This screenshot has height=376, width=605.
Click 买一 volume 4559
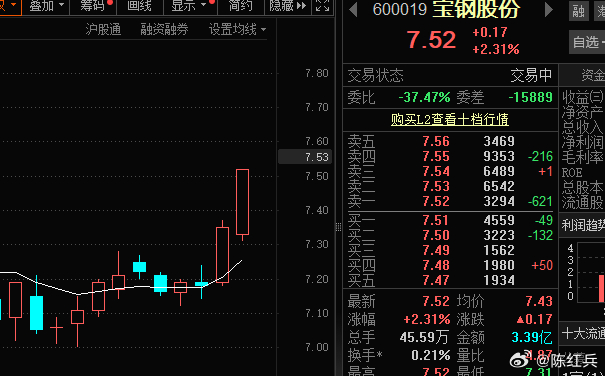pos(499,220)
